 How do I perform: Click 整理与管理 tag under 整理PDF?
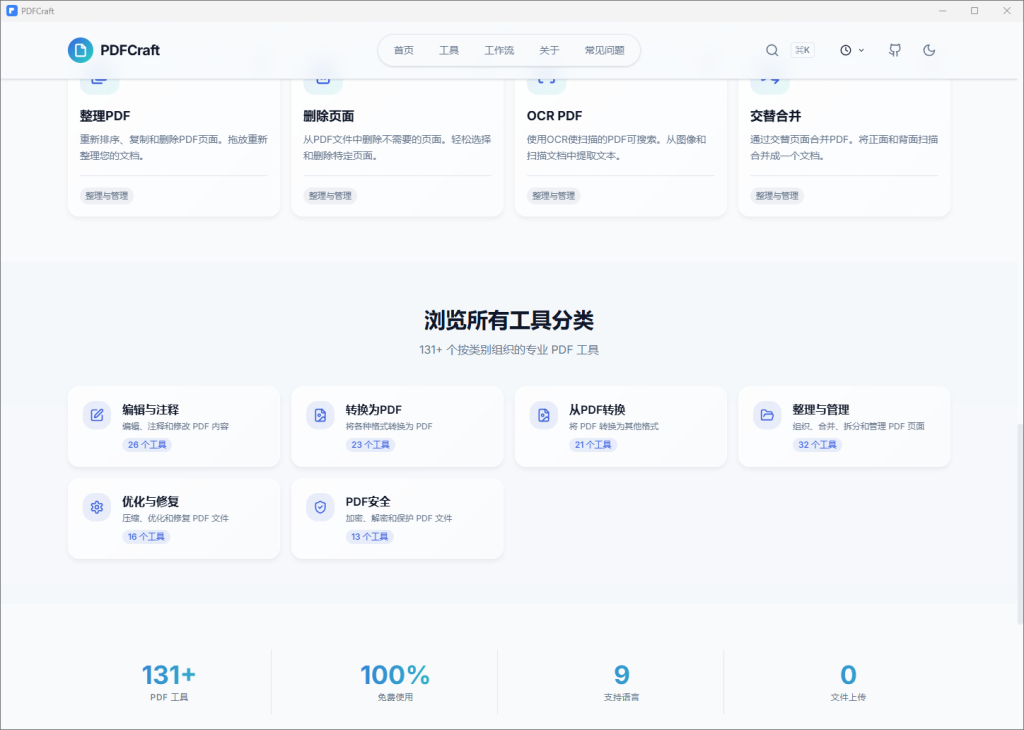coord(106,195)
